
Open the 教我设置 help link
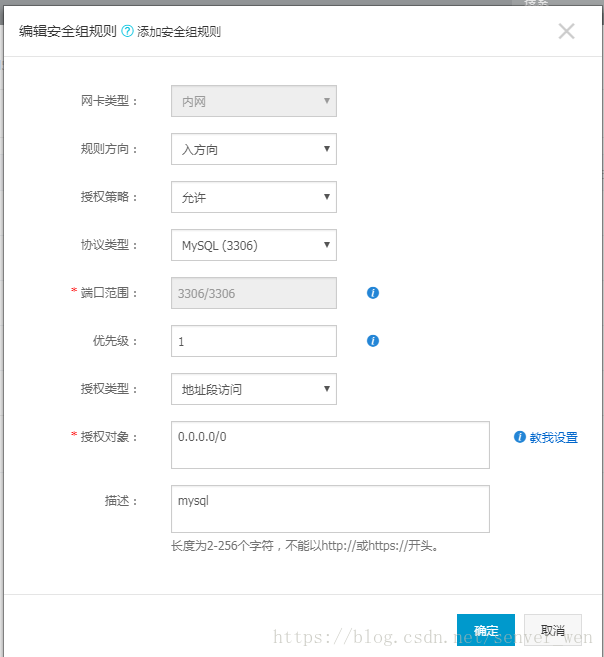[x=554, y=437]
